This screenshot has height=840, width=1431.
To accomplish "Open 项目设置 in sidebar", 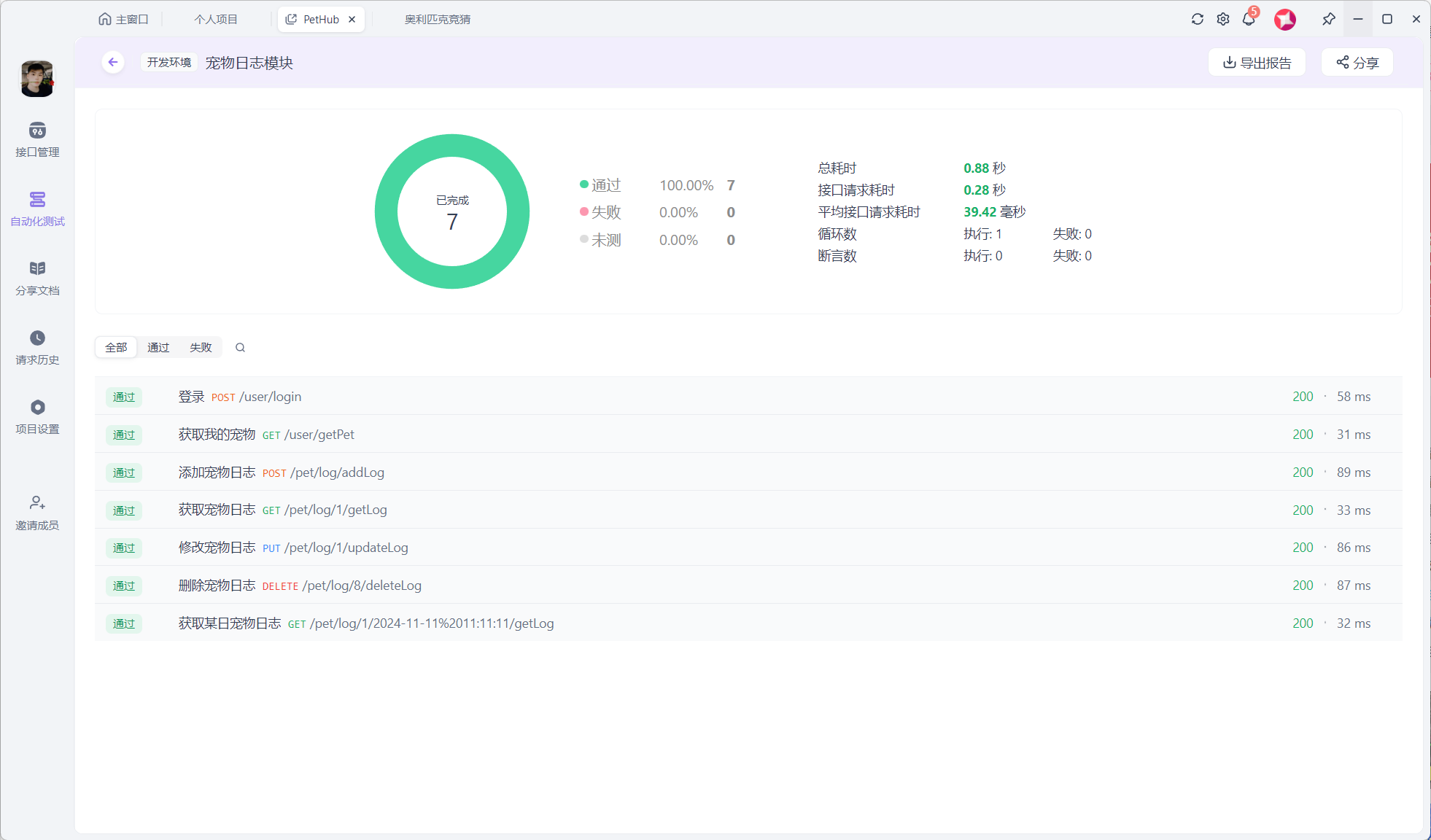I will pos(37,416).
